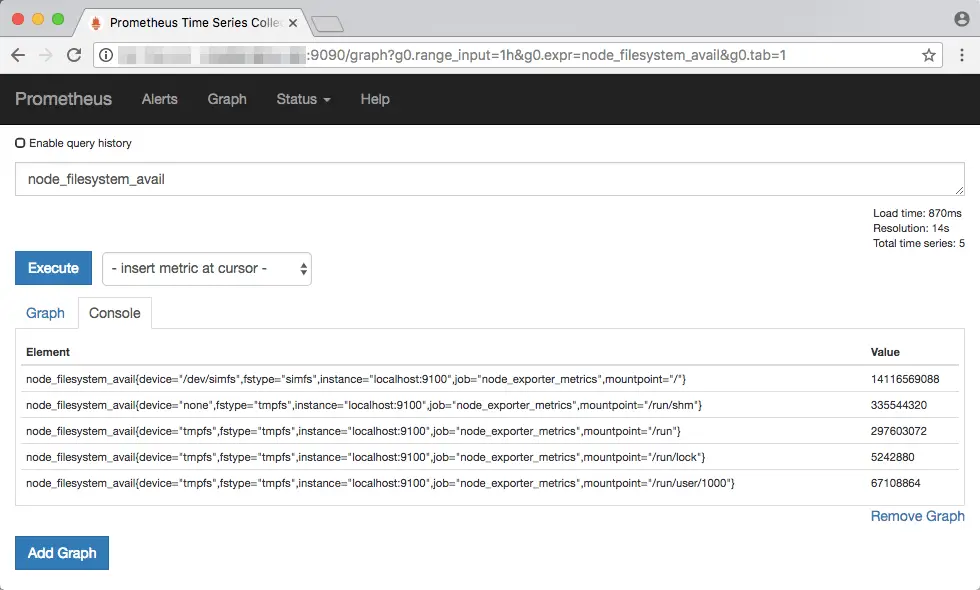Screen dimensions: 980x590
Task: Enable query history checkbox
Action: coord(20,143)
